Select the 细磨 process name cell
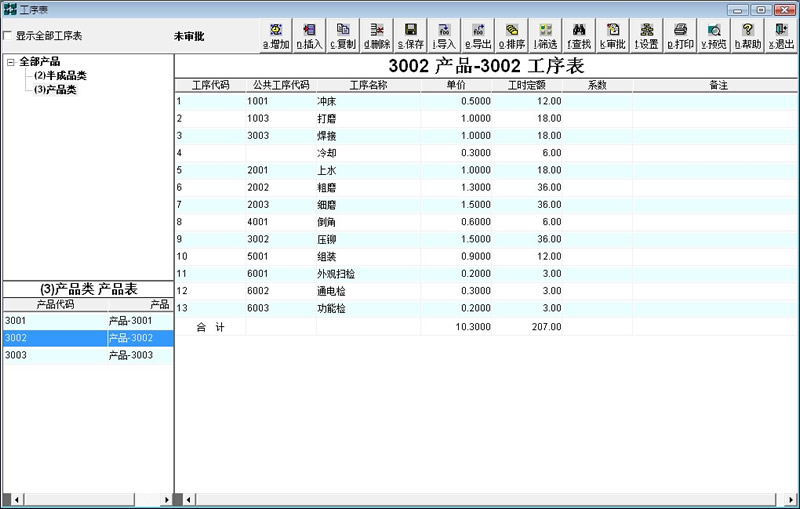The image size is (800, 509). point(368,205)
